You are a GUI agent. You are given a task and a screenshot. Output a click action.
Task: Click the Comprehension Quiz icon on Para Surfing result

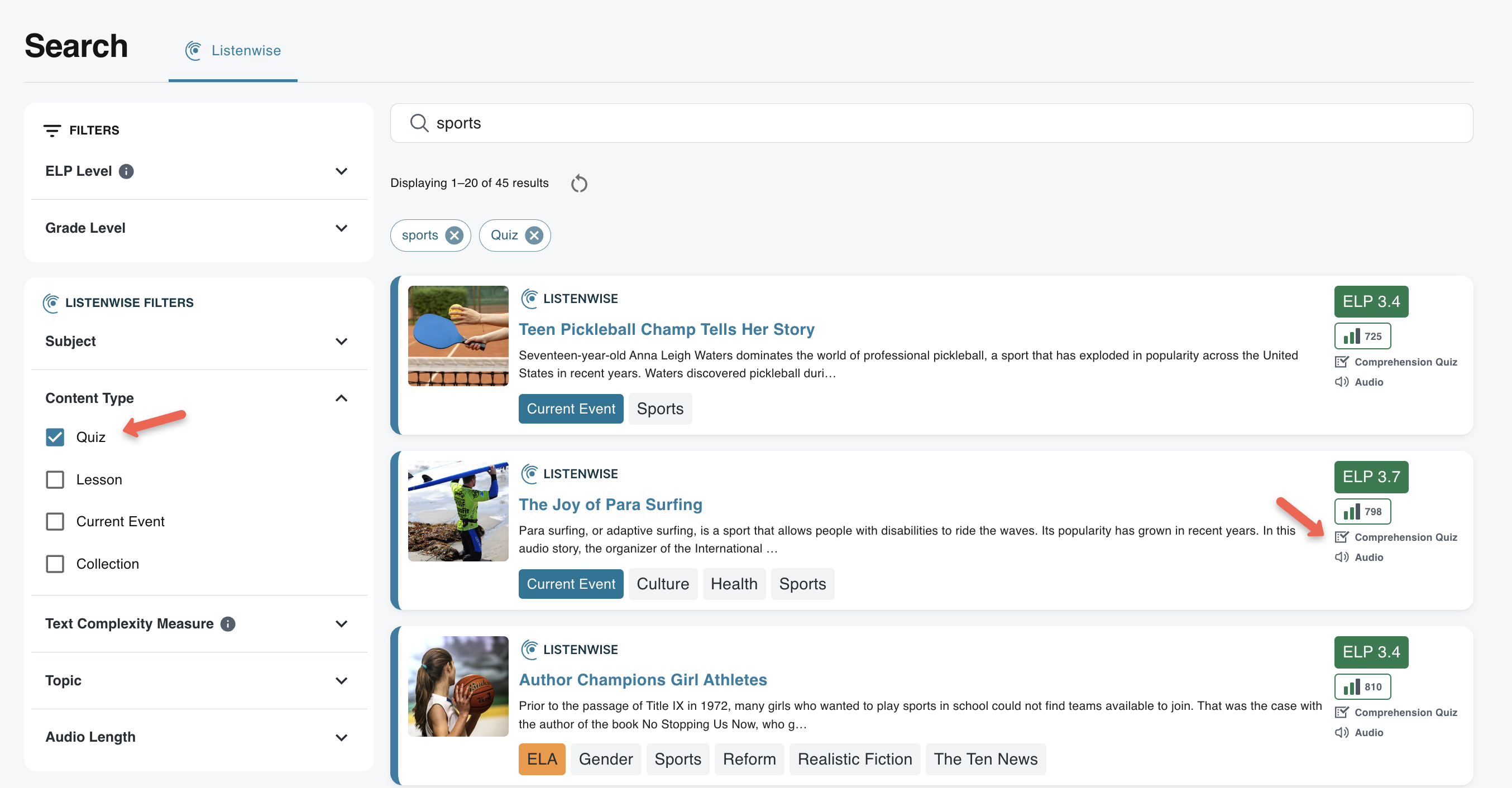[1342, 537]
